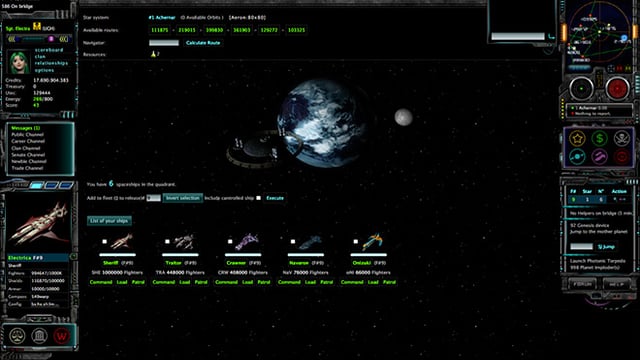Select Newbie Channel

[x=29, y=161]
